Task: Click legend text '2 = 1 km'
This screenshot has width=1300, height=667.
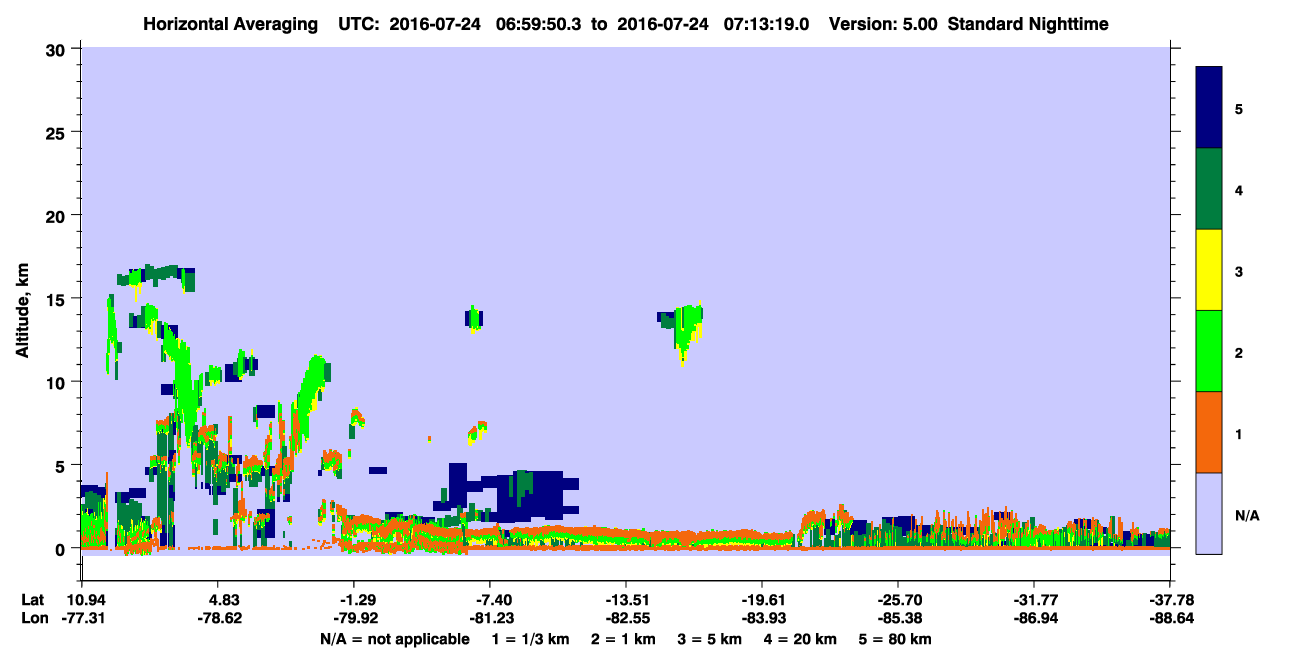Action: pos(623,639)
